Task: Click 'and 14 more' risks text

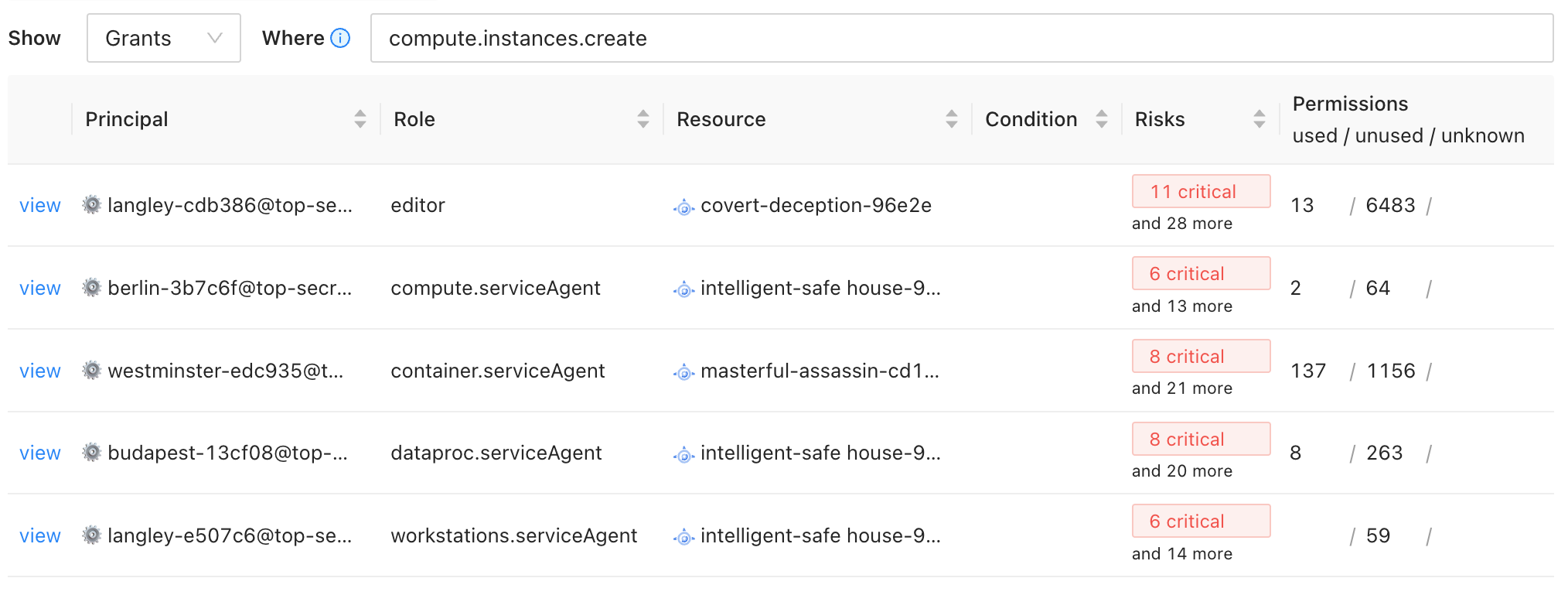Action: coord(1182,554)
